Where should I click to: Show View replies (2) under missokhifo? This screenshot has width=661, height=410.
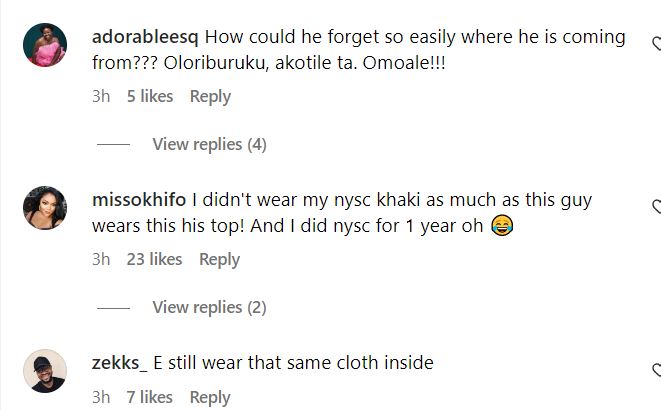[209, 308]
